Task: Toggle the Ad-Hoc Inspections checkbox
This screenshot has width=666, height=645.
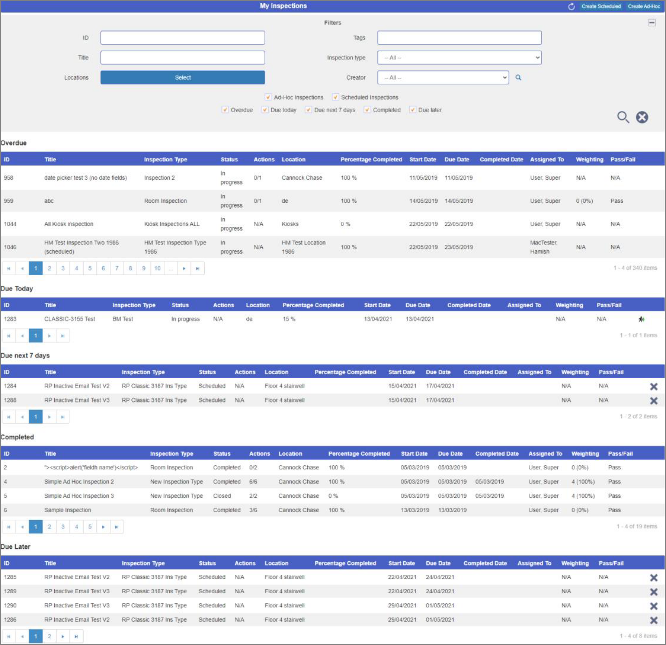Action: (268, 97)
